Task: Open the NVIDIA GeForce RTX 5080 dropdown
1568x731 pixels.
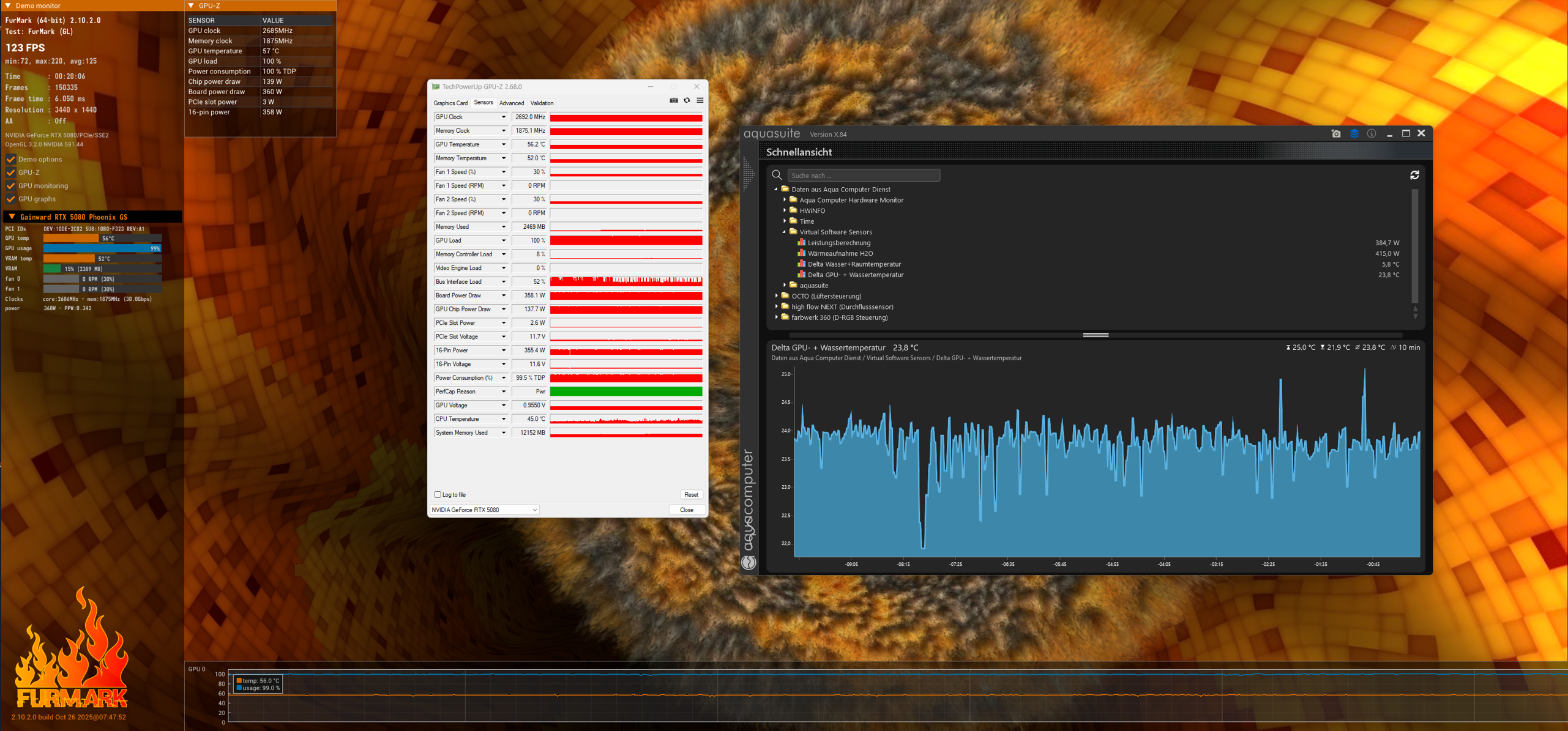Action: point(484,510)
